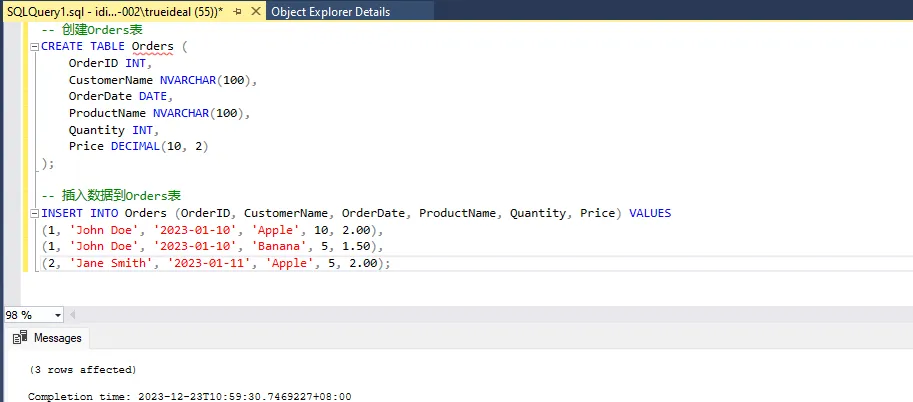Click the '(3 rows affected)' message

(82, 370)
